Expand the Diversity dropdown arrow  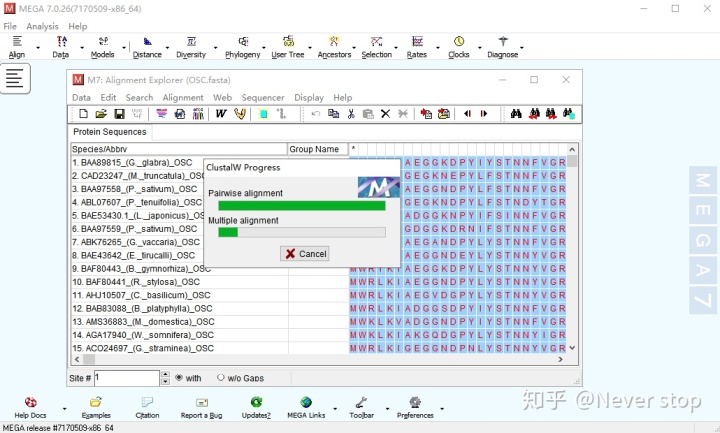pos(215,47)
